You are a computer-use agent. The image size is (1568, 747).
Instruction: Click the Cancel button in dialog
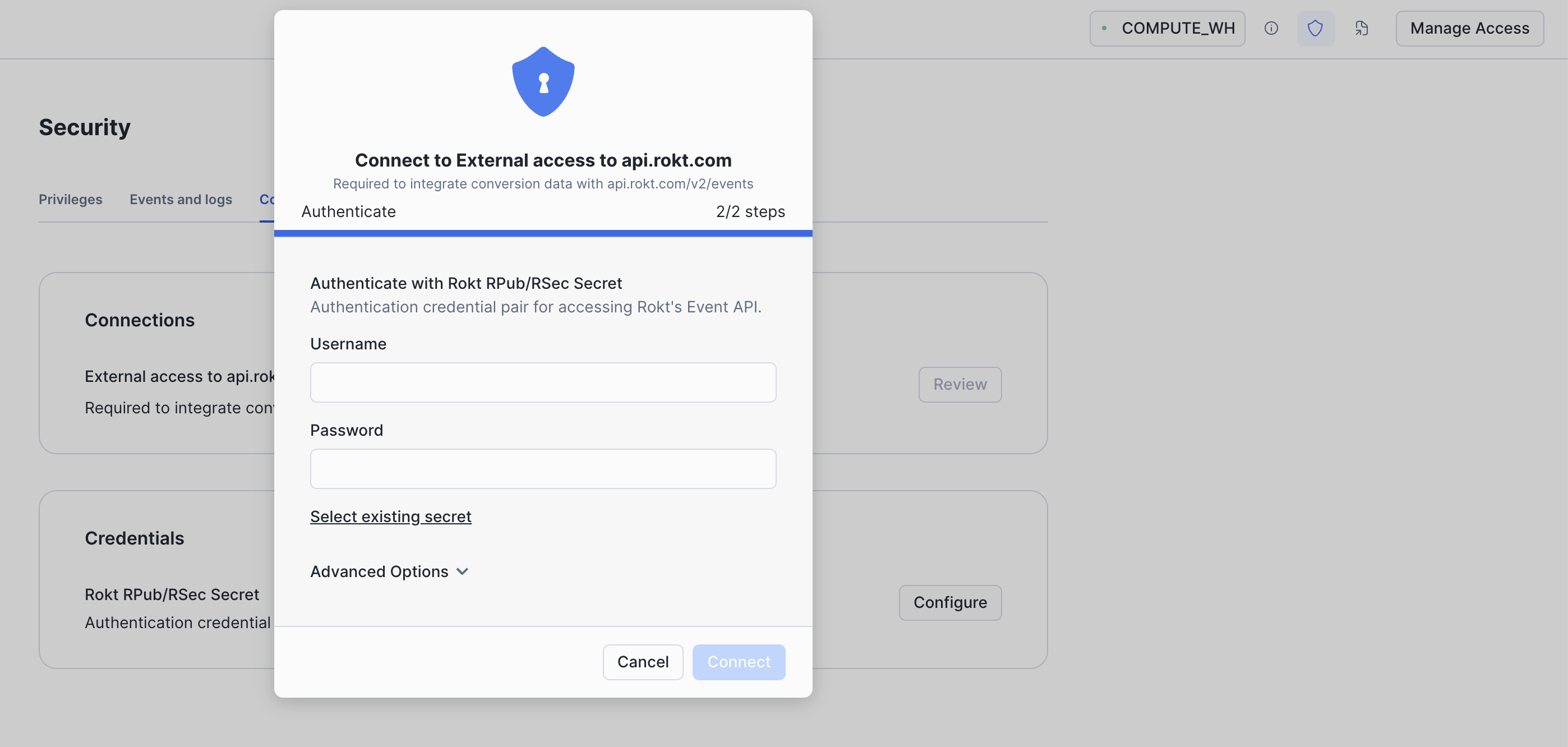coord(643,662)
